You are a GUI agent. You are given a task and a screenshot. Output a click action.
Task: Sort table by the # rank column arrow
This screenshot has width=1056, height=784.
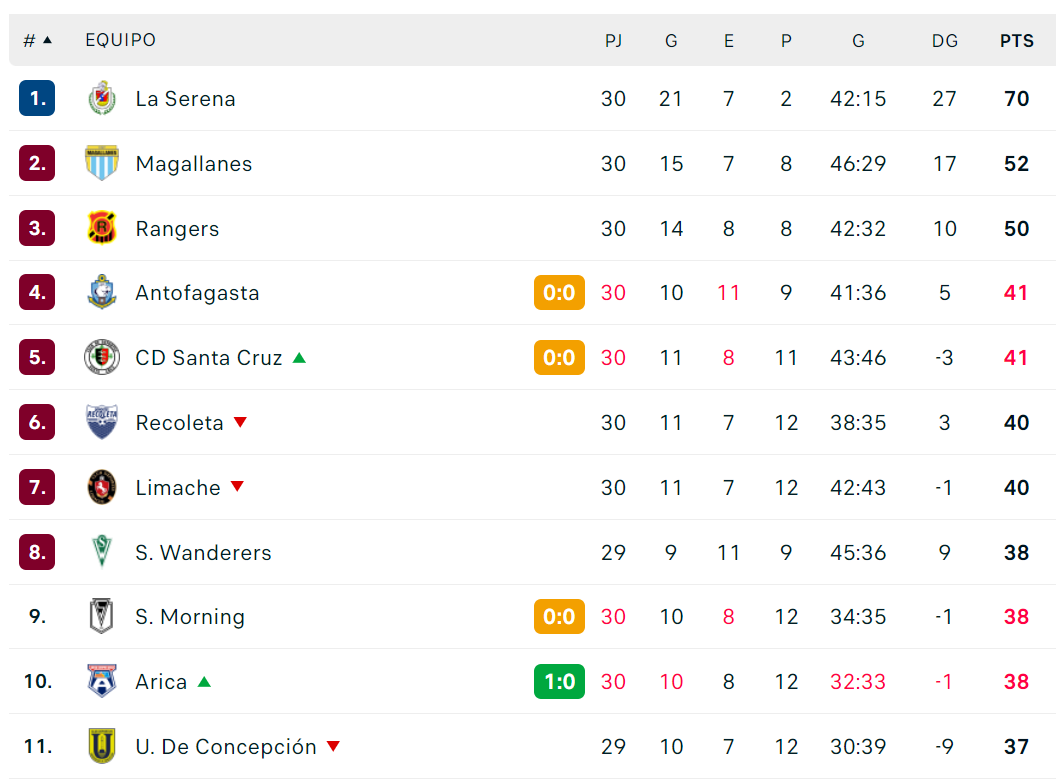[47, 40]
